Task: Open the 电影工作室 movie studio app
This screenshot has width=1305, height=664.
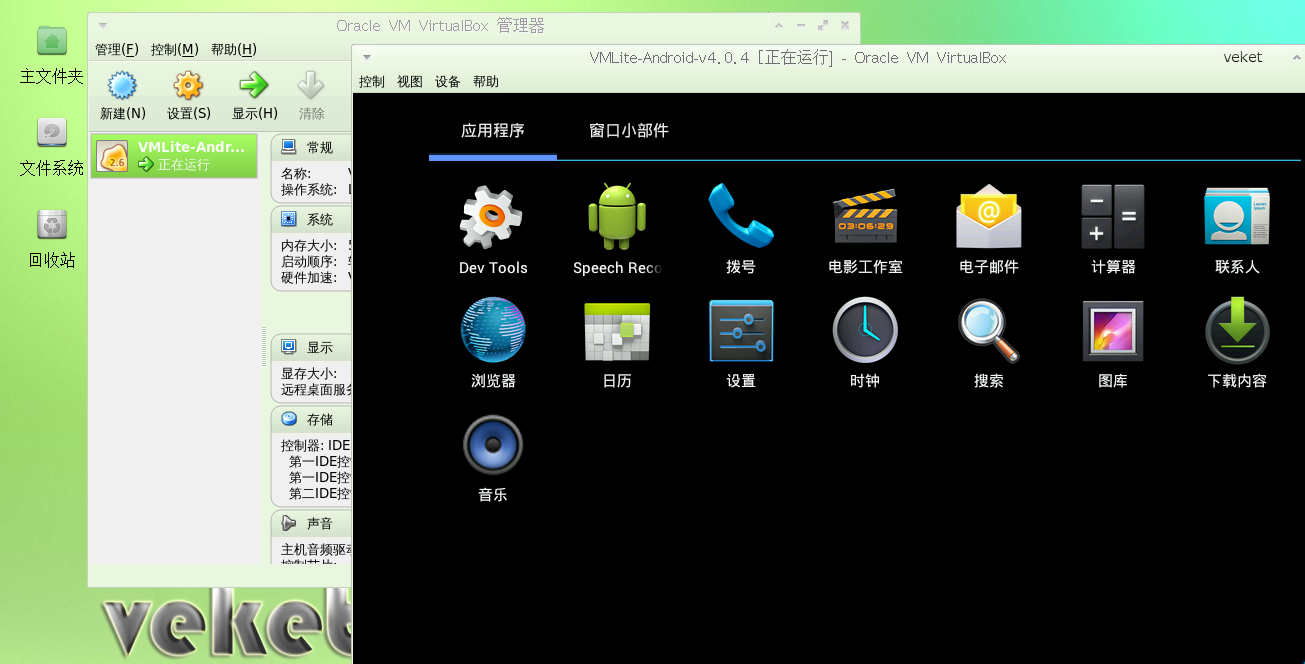Action: click(x=865, y=229)
